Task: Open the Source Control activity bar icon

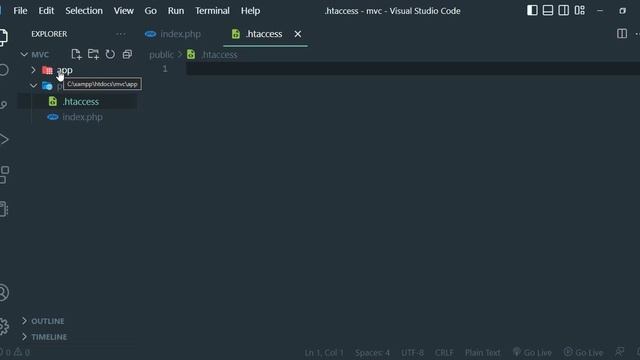Action: (4, 105)
